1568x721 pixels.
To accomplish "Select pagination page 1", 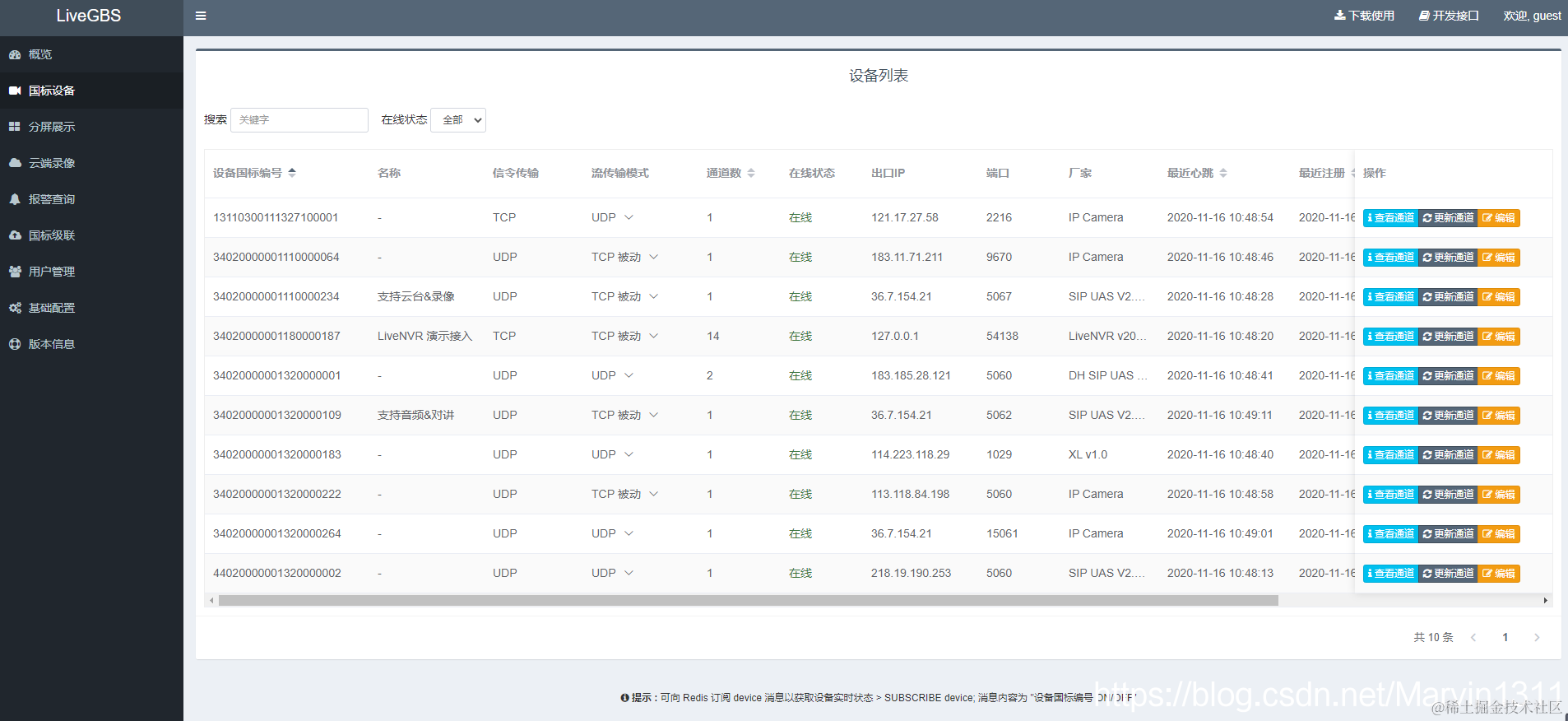I will pos(1505,638).
